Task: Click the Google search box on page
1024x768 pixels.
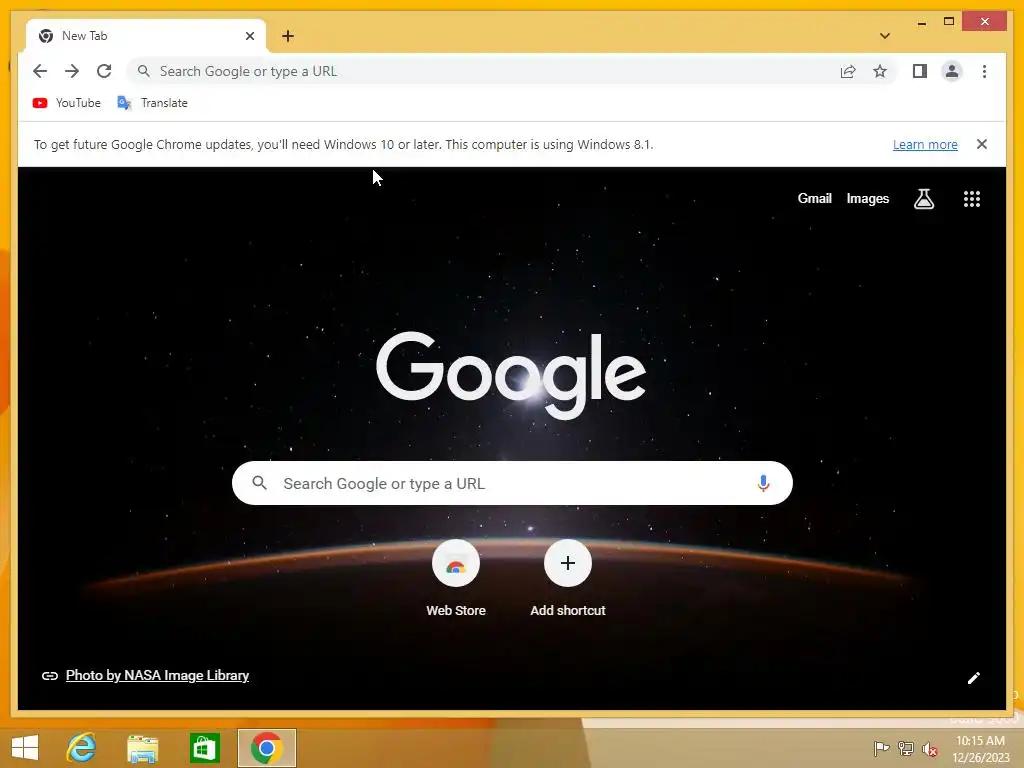Action: (x=512, y=483)
